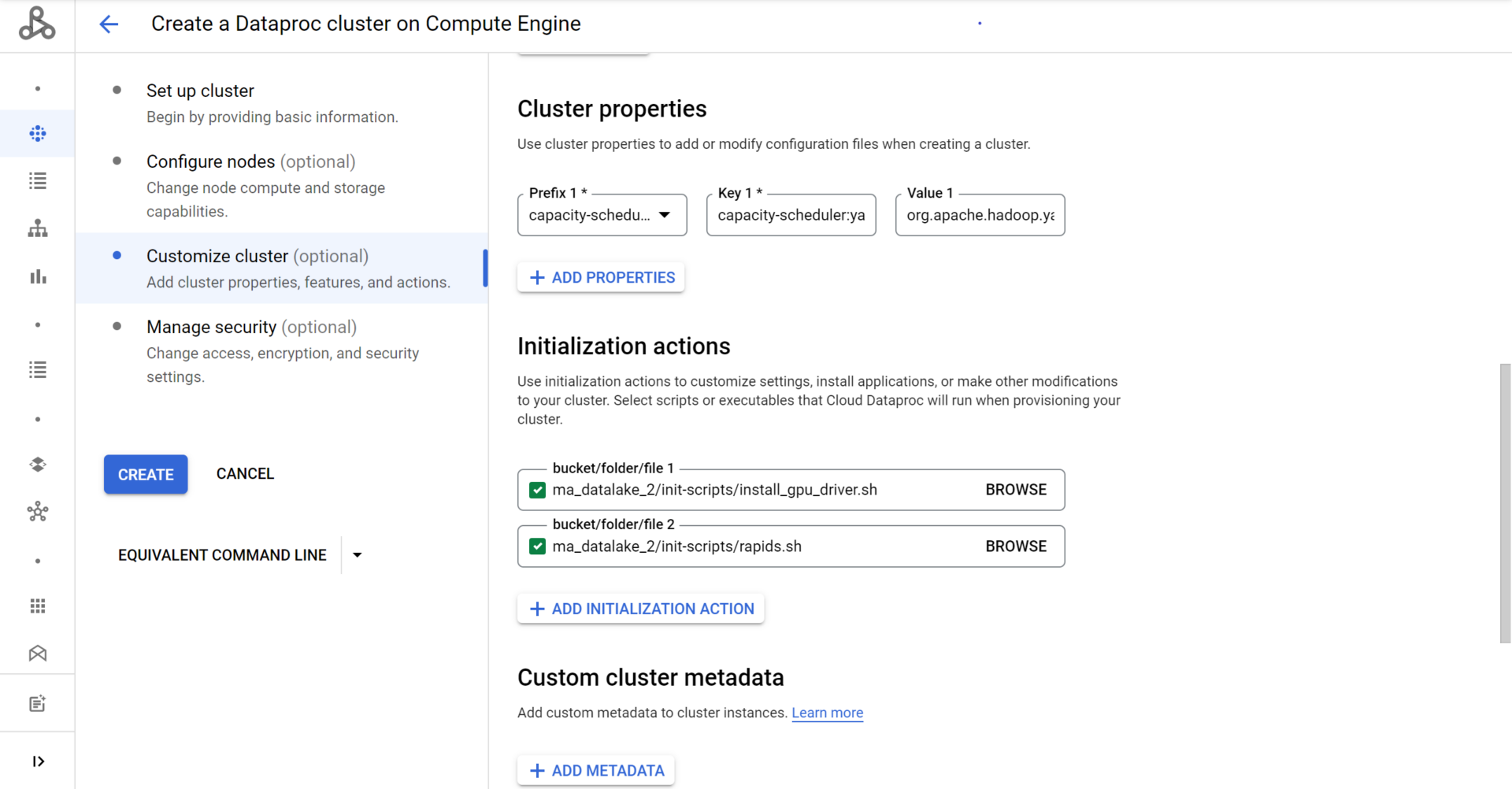Open the node-network icon in the sidebar

37,511
